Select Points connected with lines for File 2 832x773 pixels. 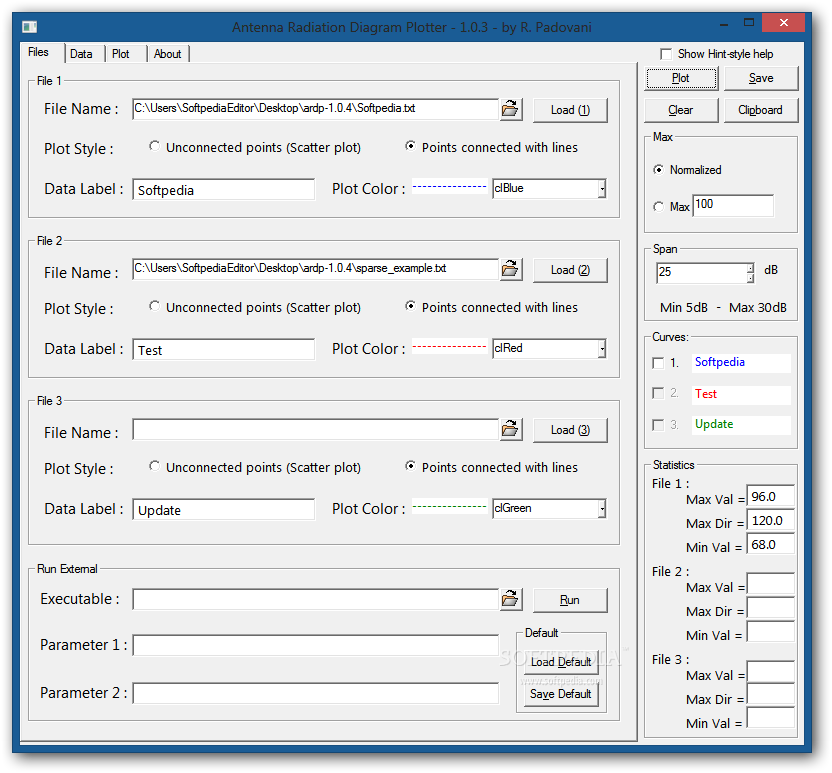(410, 306)
